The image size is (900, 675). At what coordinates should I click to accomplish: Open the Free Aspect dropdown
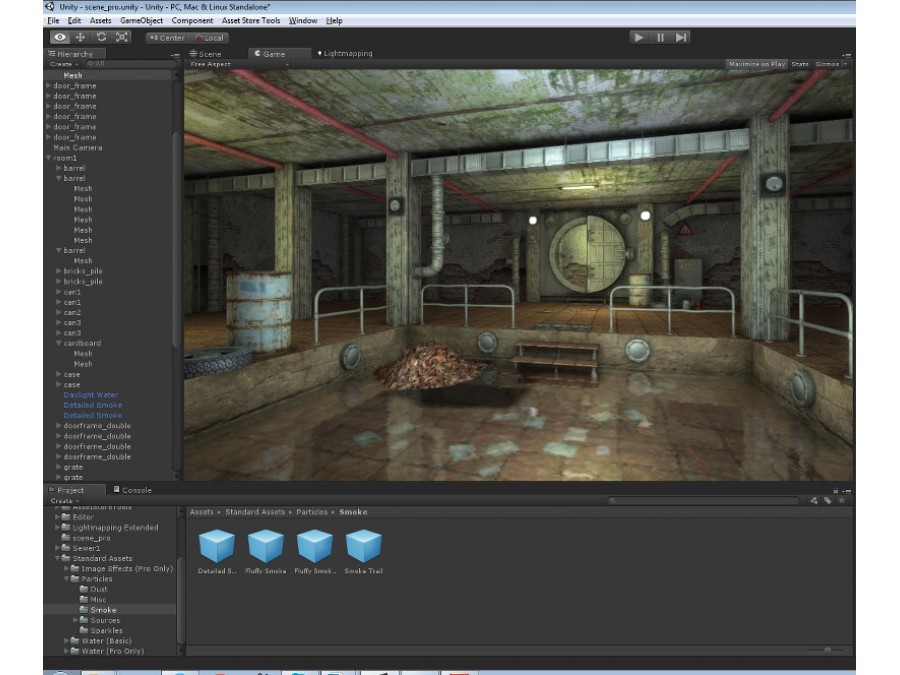tap(239, 64)
